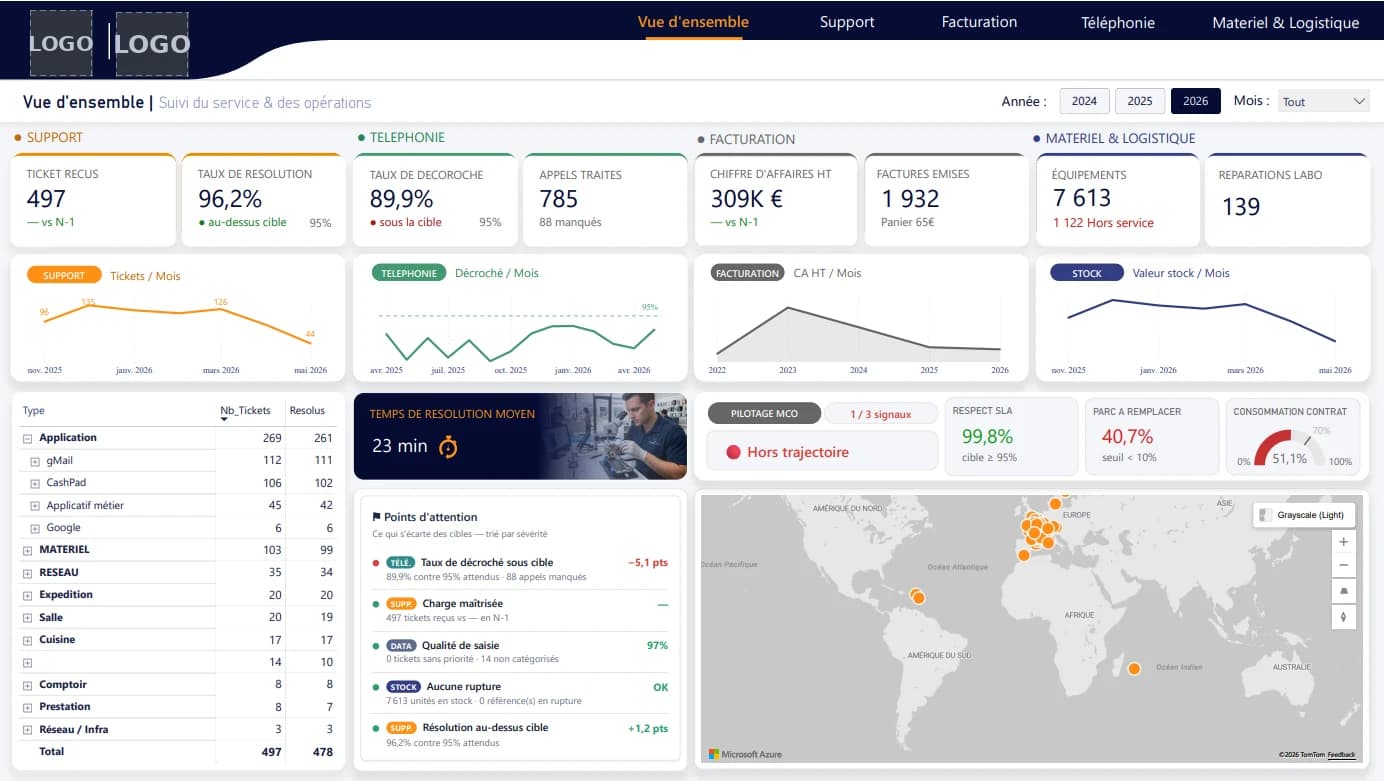
Task: Click the Appels traités 785 card
Action: click(606, 200)
